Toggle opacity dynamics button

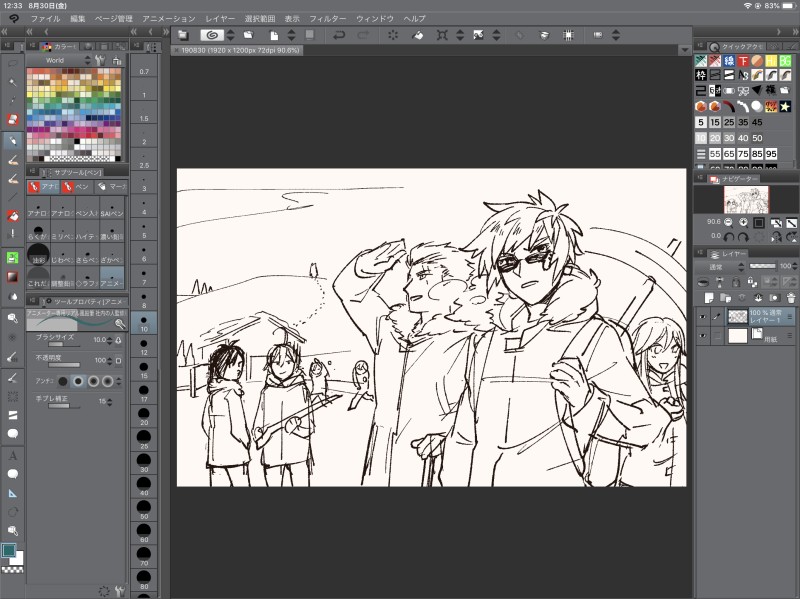pyautogui.click(x=118, y=360)
